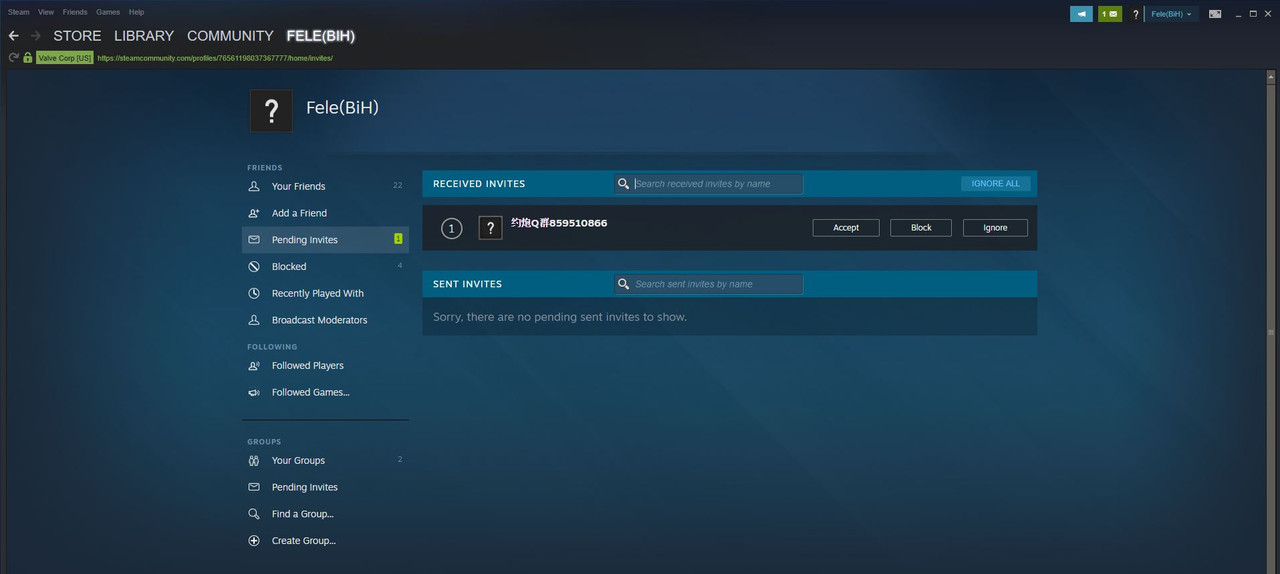Go to the STORE tab
Image resolution: width=1280 pixels, height=574 pixels.
point(77,36)
